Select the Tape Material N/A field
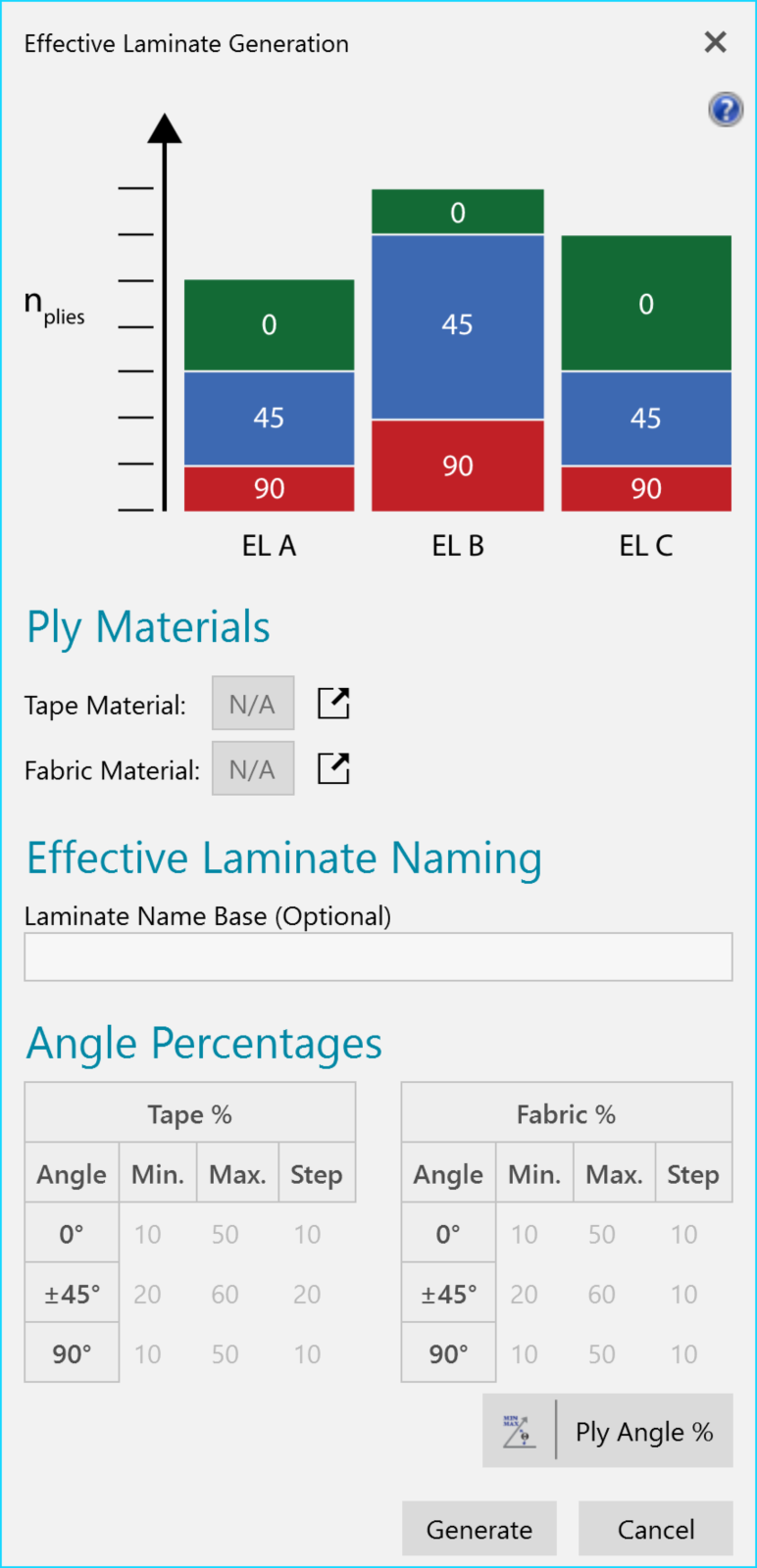The width and height of the screenshot is (757, 1568). point(253,704)
